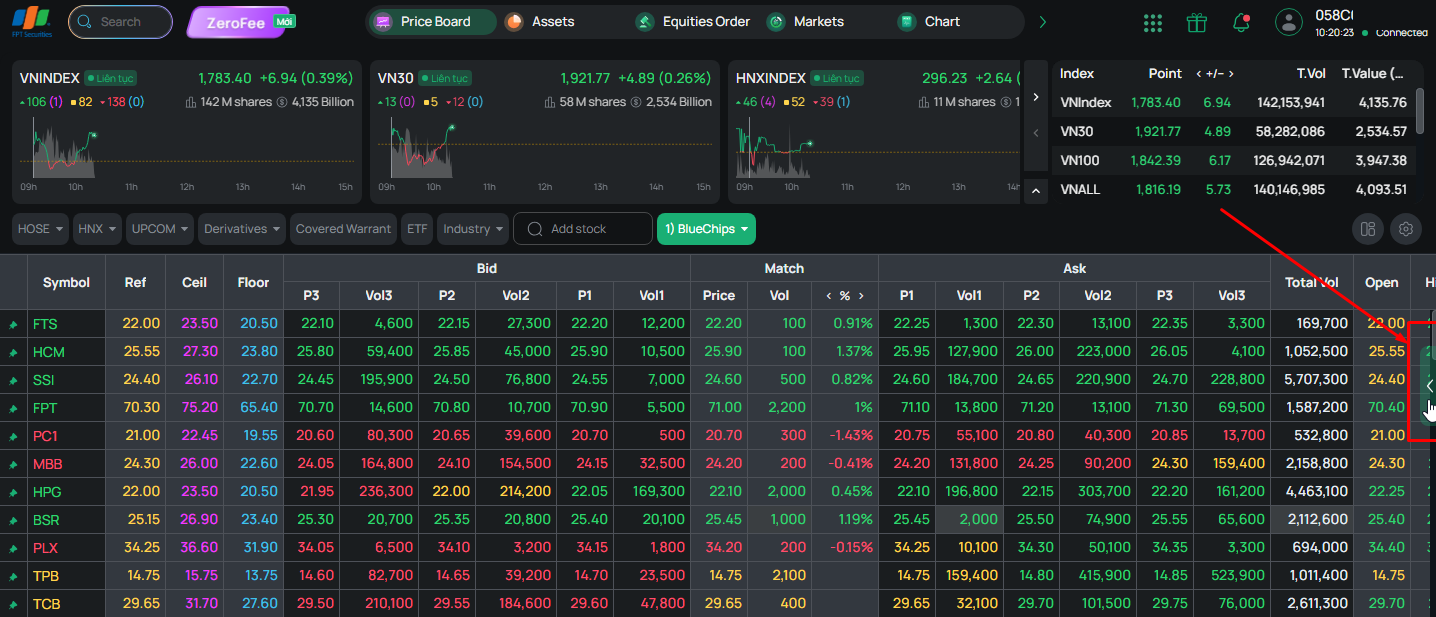Open the board settings gear icon
The width and height of the screenshot is (1436, 617).
pos(1406,229)
